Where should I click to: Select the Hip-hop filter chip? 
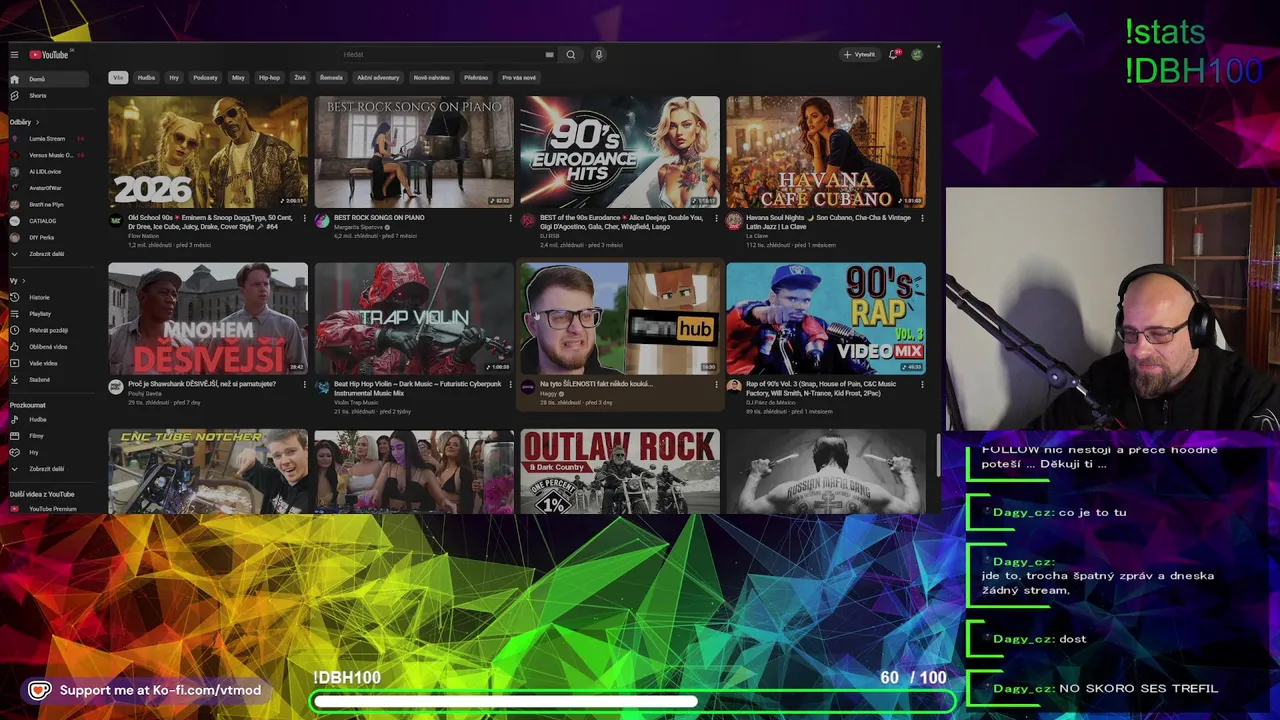pos(270,77)
